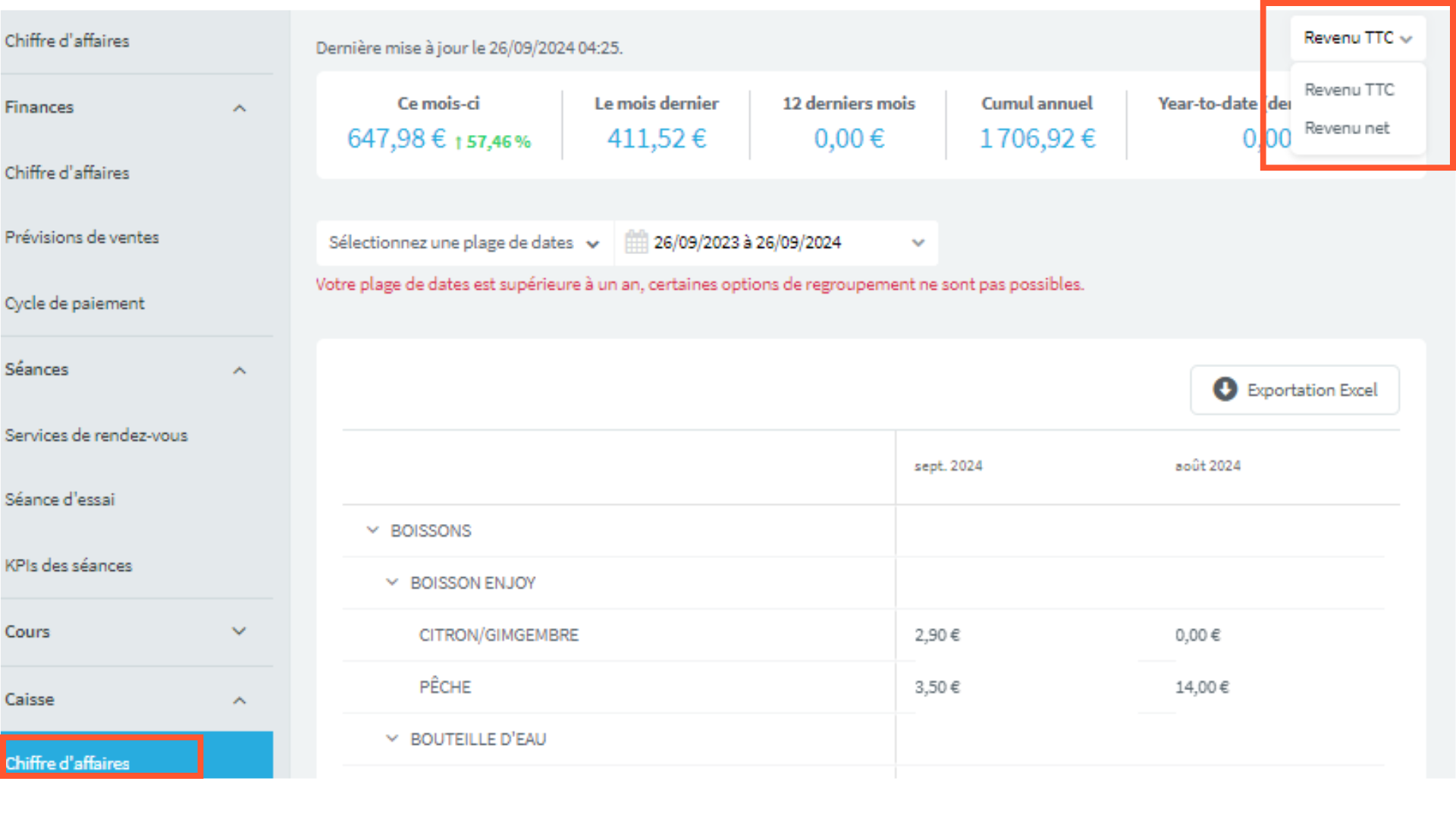
Task: Collapse the BOISSON ENJOY subcategory
Action: point(392,582)
